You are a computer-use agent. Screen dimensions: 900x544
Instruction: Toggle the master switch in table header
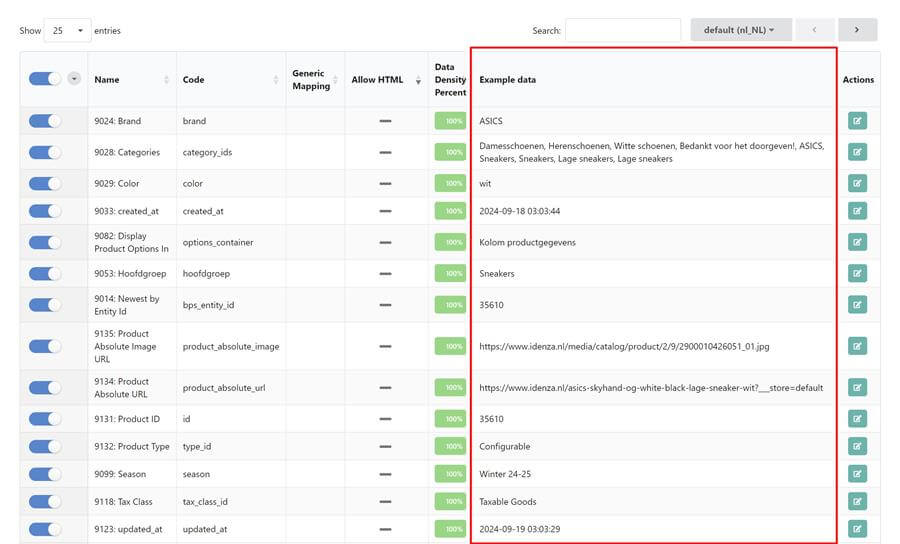tap(45, 79)
